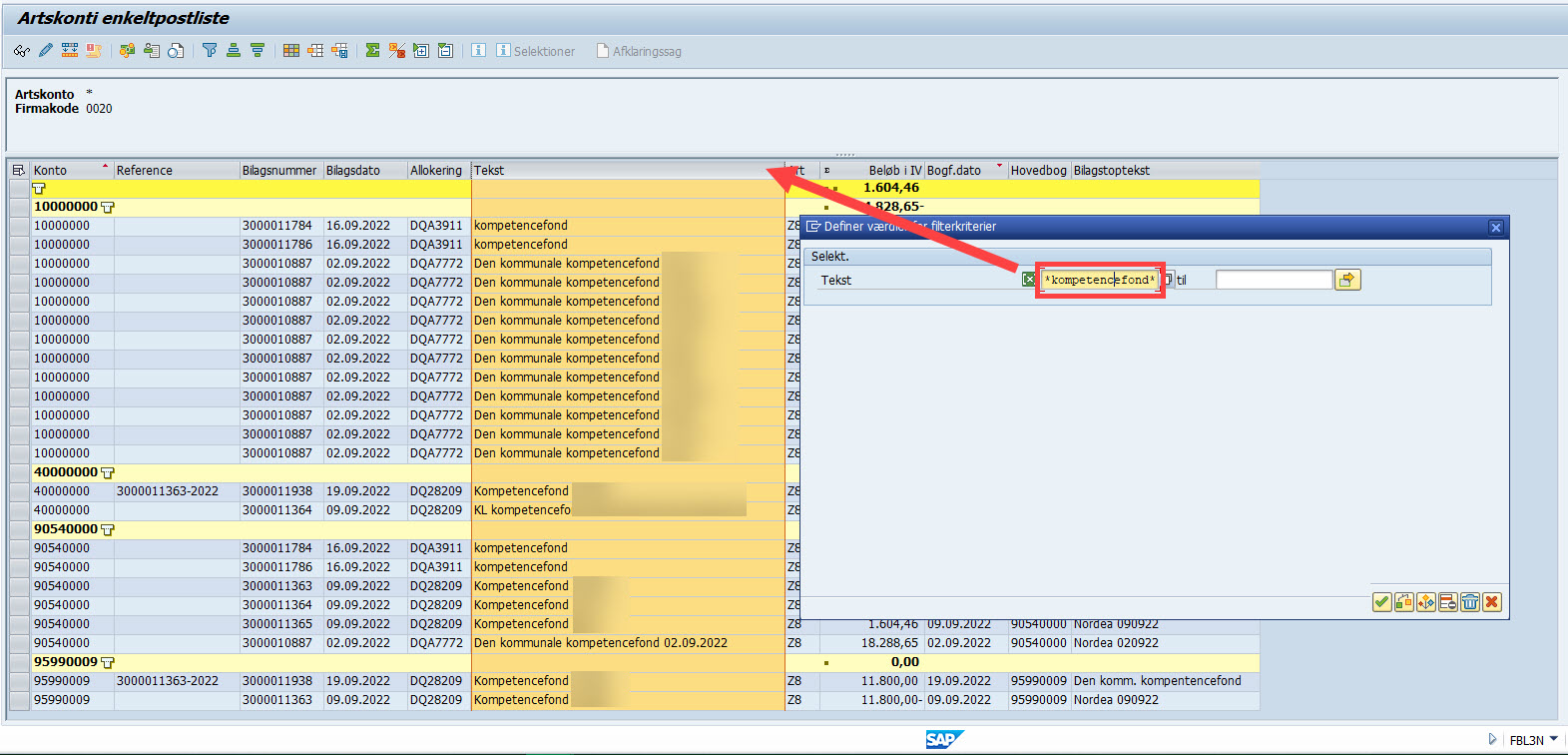Click the trash delete filter icon
The height and width of the screenshot is (755, 1568).
click(x=1469, y=602)
